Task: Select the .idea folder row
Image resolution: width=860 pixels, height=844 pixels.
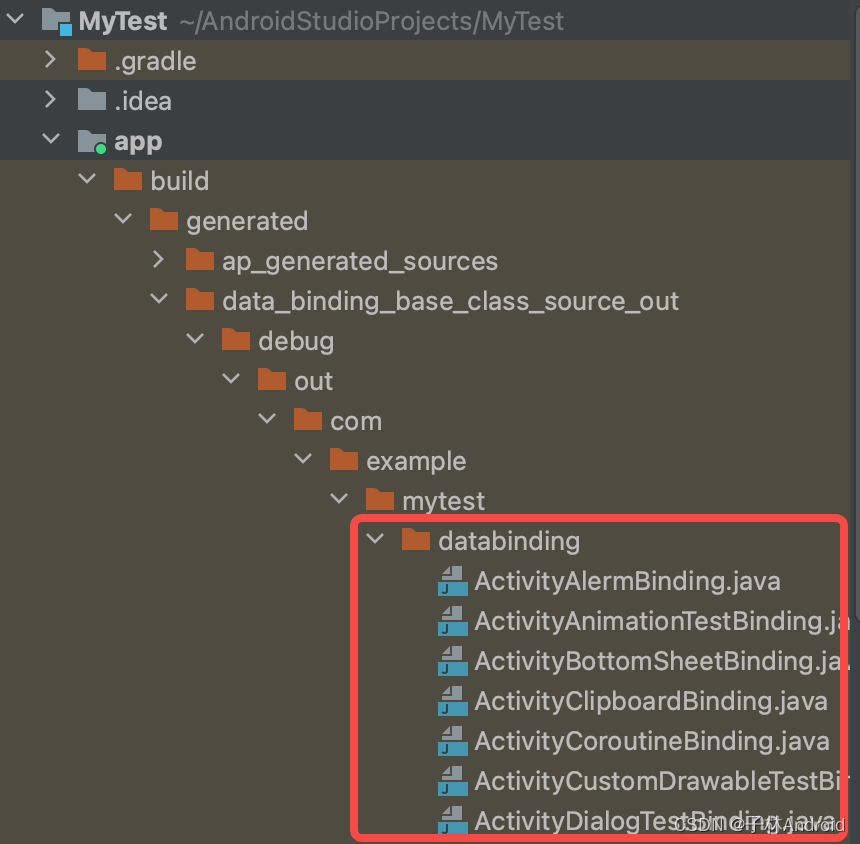Action: (425, 100)
